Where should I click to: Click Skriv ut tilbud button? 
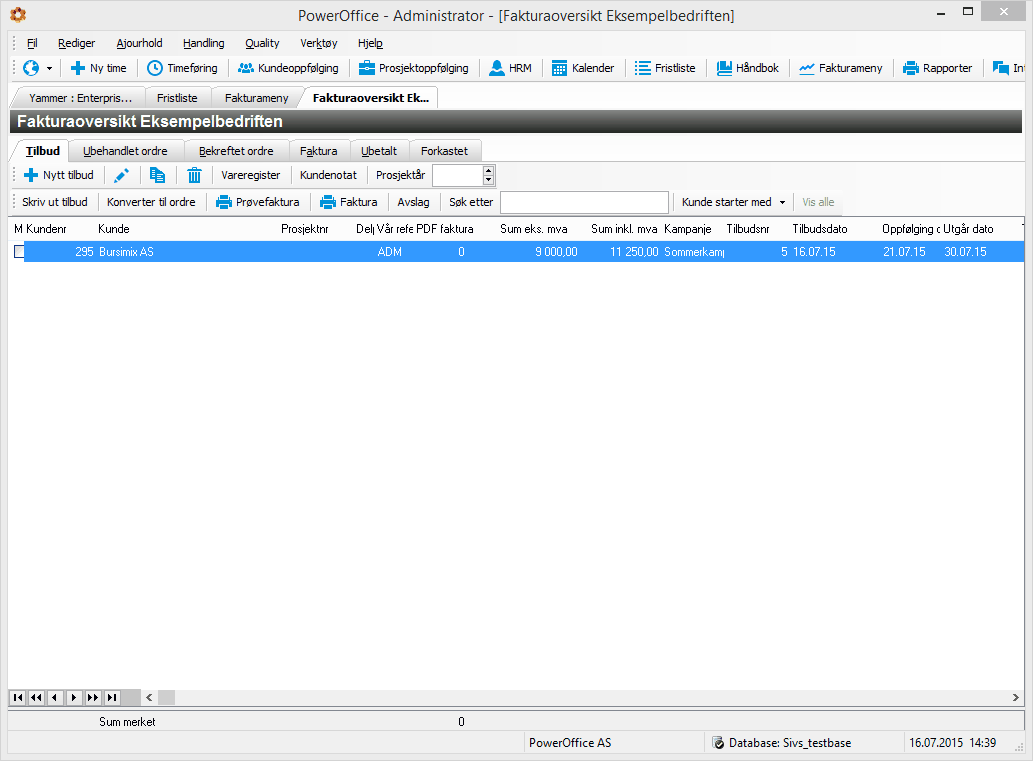tap(55, 202)
